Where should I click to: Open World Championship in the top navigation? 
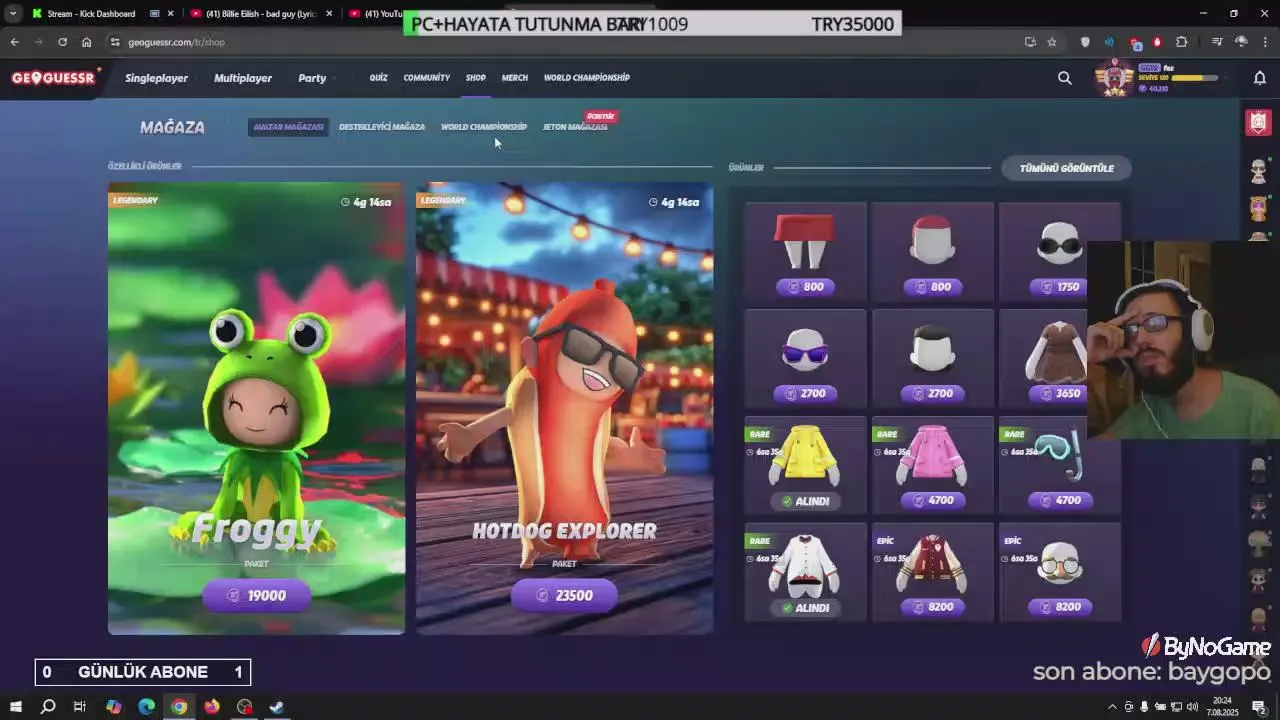pyautogui.click(x=587, y=78)
